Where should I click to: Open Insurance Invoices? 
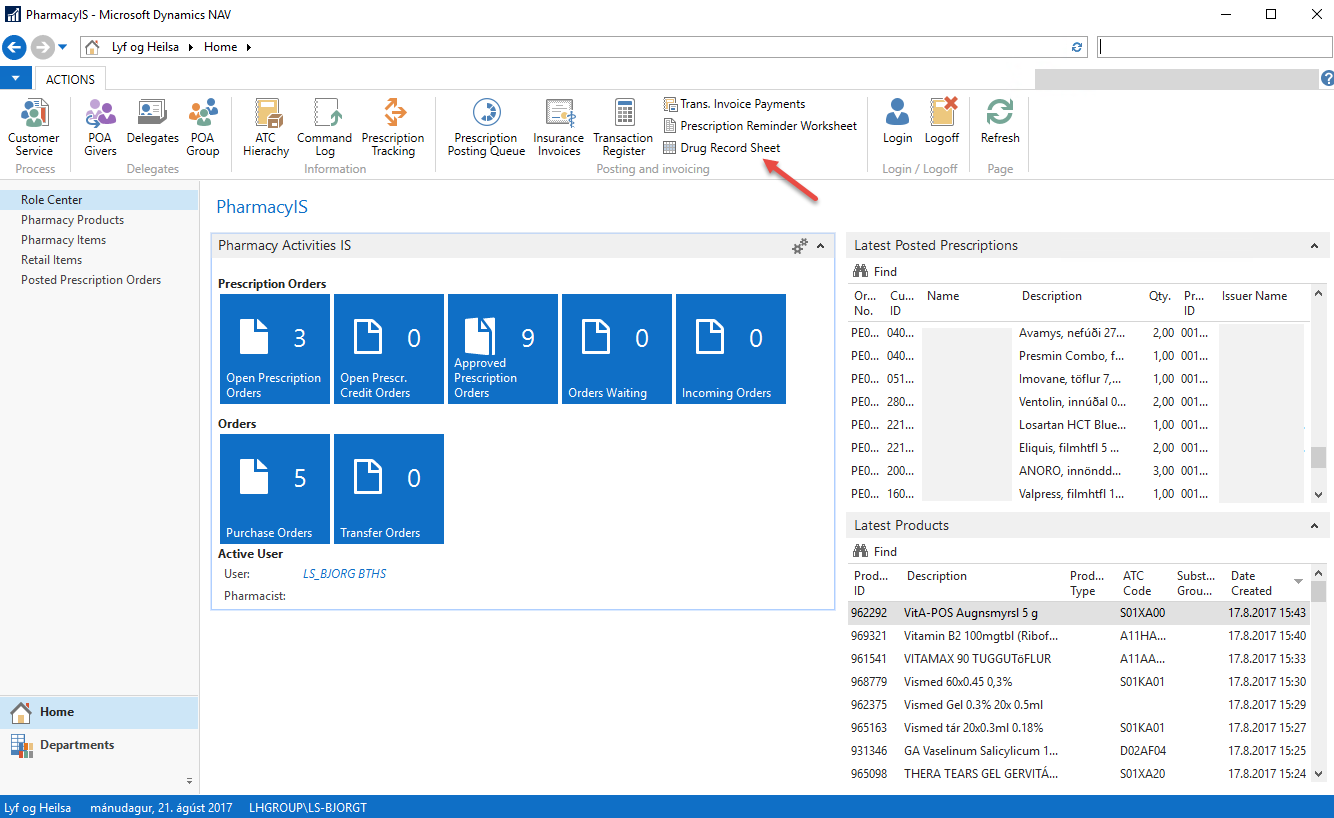(x=558, y=127)
